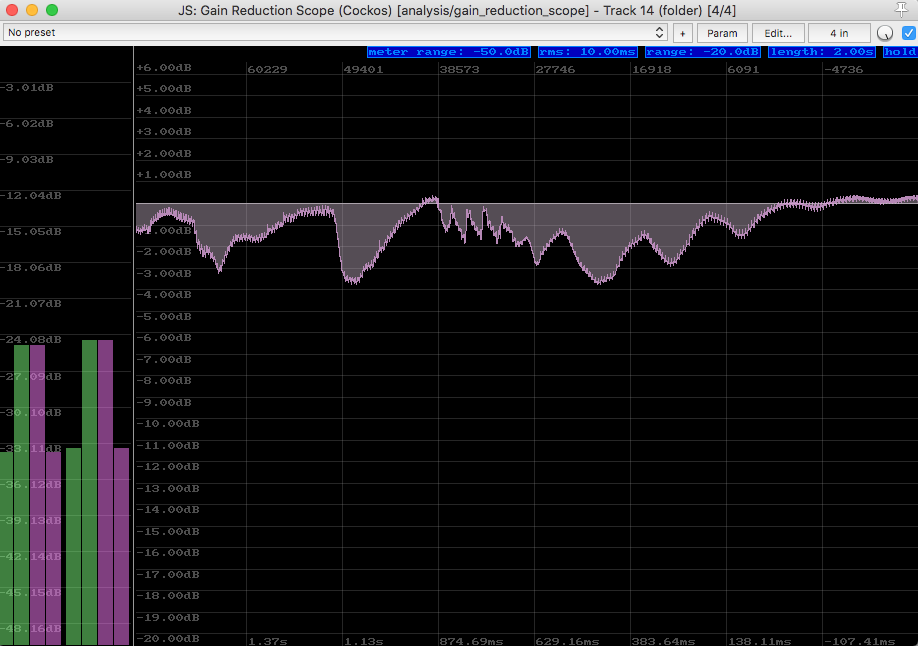Click the window title text
The width and height of the screenshot is (918, 646).
pyautogui.click(x=457, y=11)
